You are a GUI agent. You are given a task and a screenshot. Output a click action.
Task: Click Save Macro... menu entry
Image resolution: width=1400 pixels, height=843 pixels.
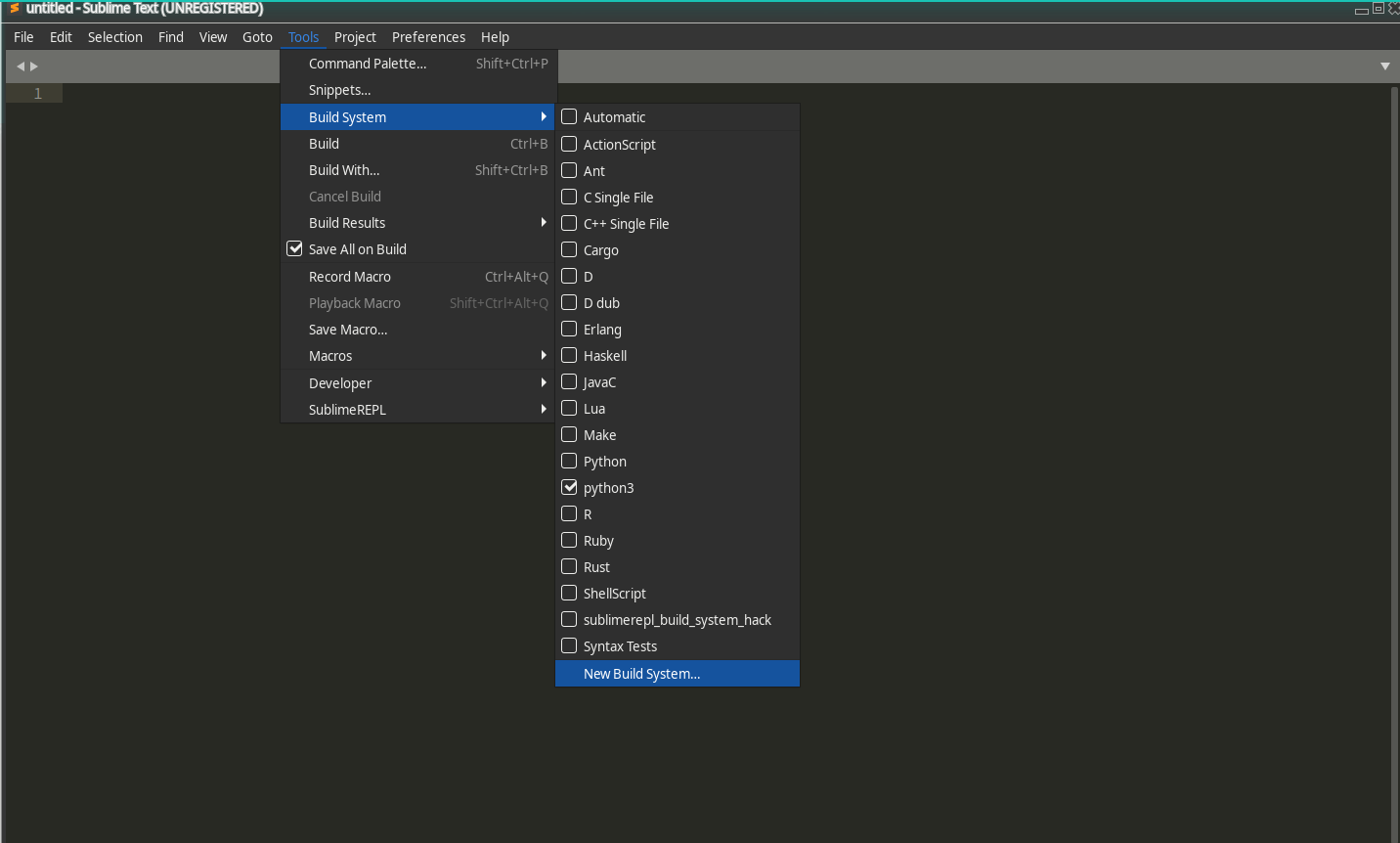pos(417,329)
